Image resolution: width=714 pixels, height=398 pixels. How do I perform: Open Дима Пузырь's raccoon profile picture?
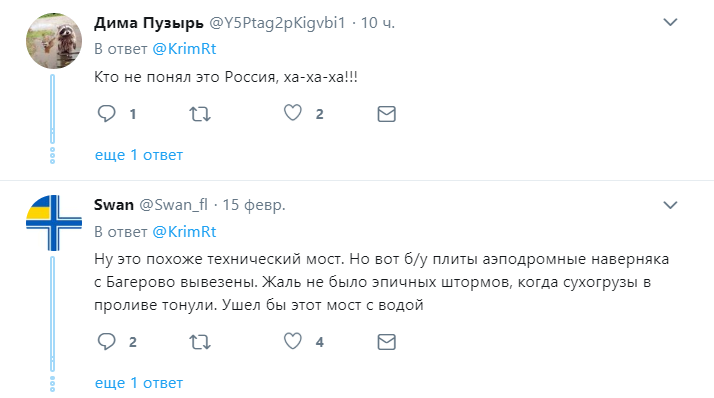pos(54,41)
